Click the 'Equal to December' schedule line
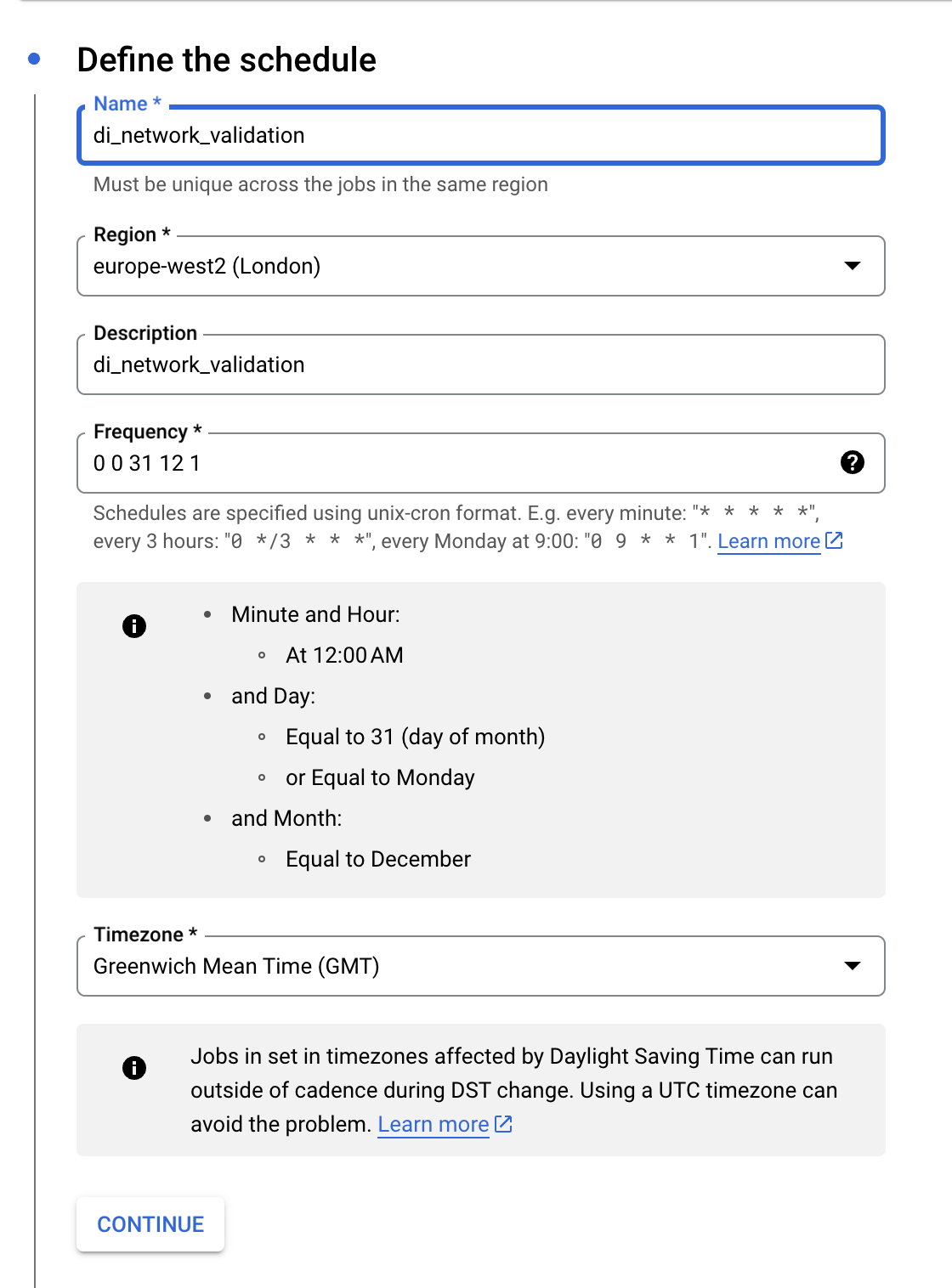Viewport: 952px width, 1288px height. point(378,859)
